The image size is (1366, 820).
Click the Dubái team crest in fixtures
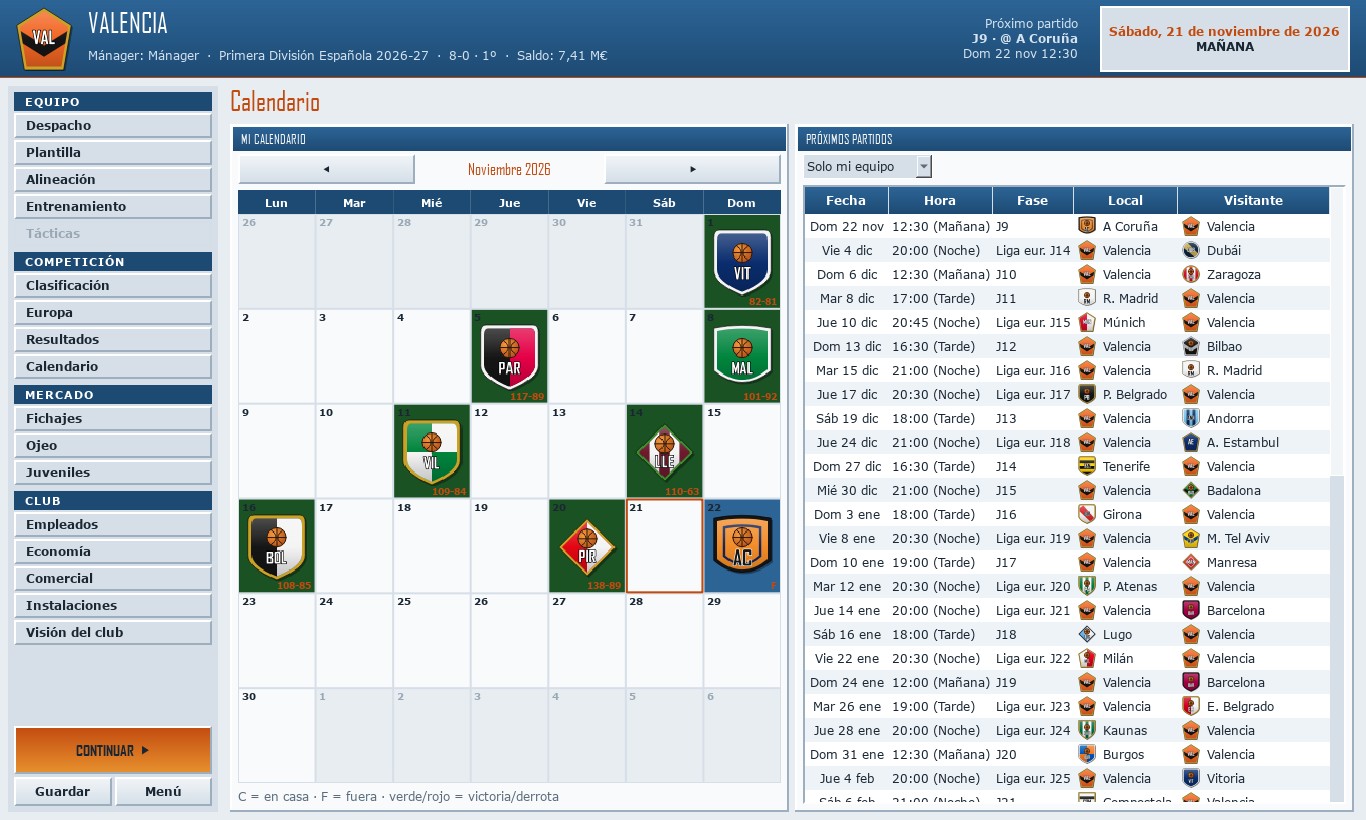1191,250
